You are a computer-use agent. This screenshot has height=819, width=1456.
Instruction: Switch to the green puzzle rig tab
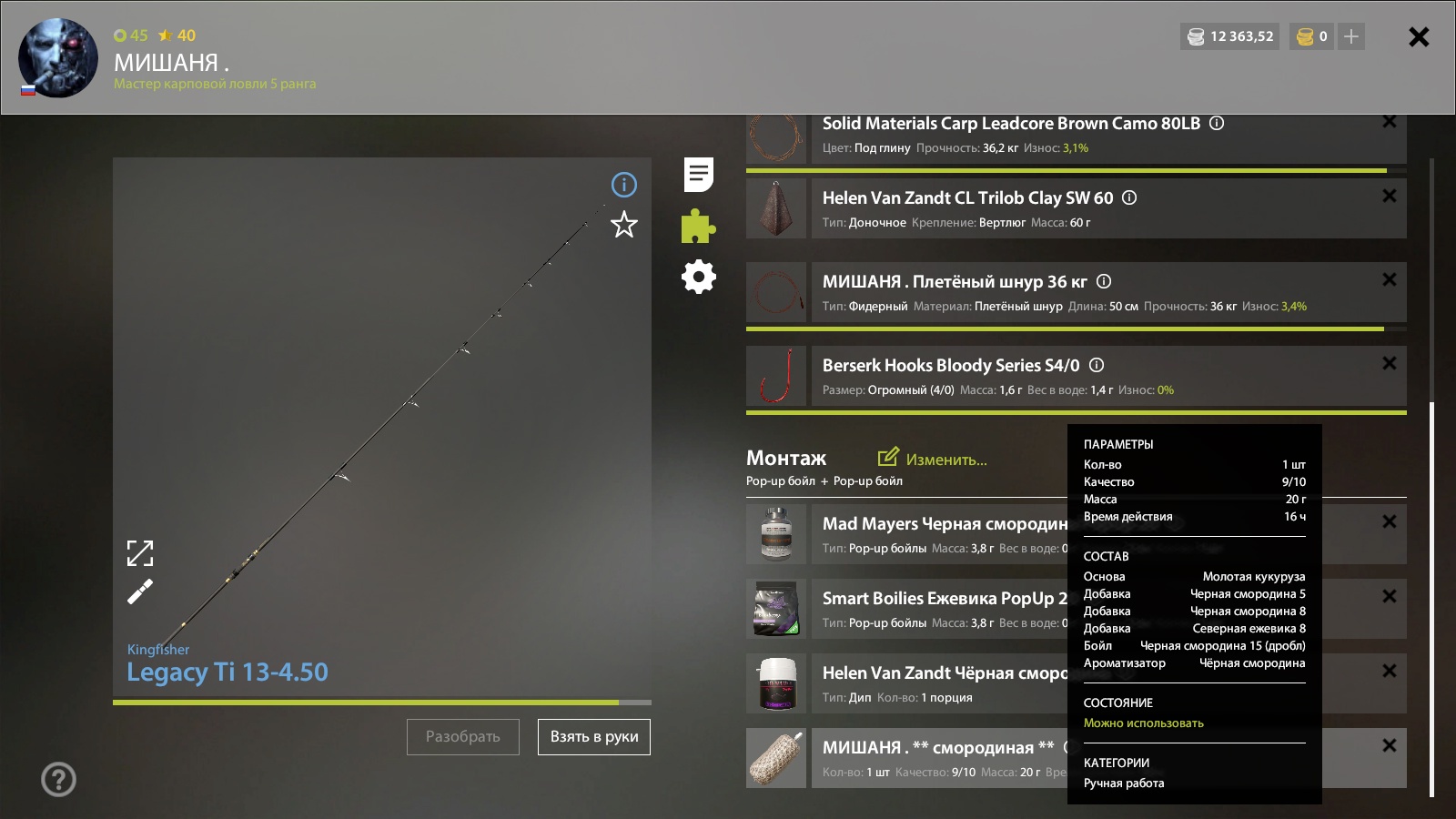point(699,226)
